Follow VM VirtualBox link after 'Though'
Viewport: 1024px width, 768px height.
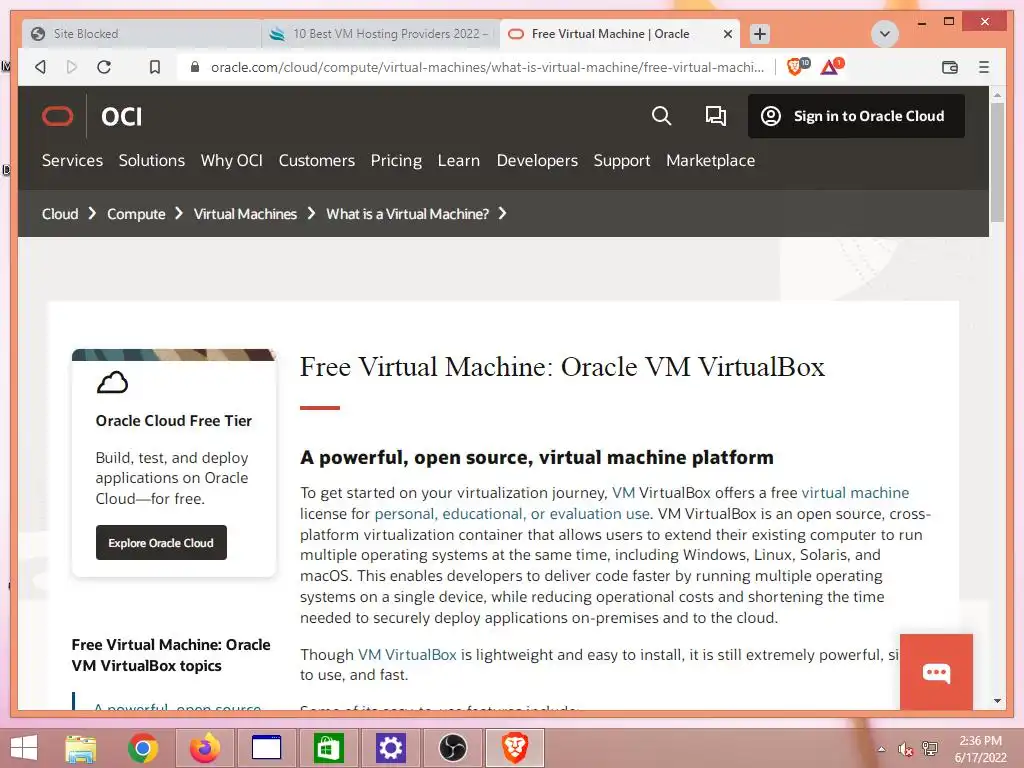click(x=407, y=654)
